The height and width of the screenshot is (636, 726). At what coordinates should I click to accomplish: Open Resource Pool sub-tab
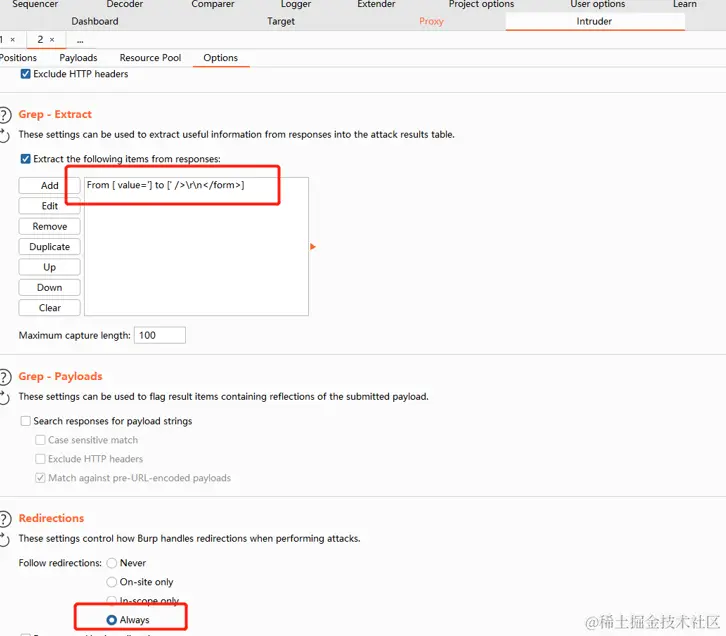[x=150, y=58]
